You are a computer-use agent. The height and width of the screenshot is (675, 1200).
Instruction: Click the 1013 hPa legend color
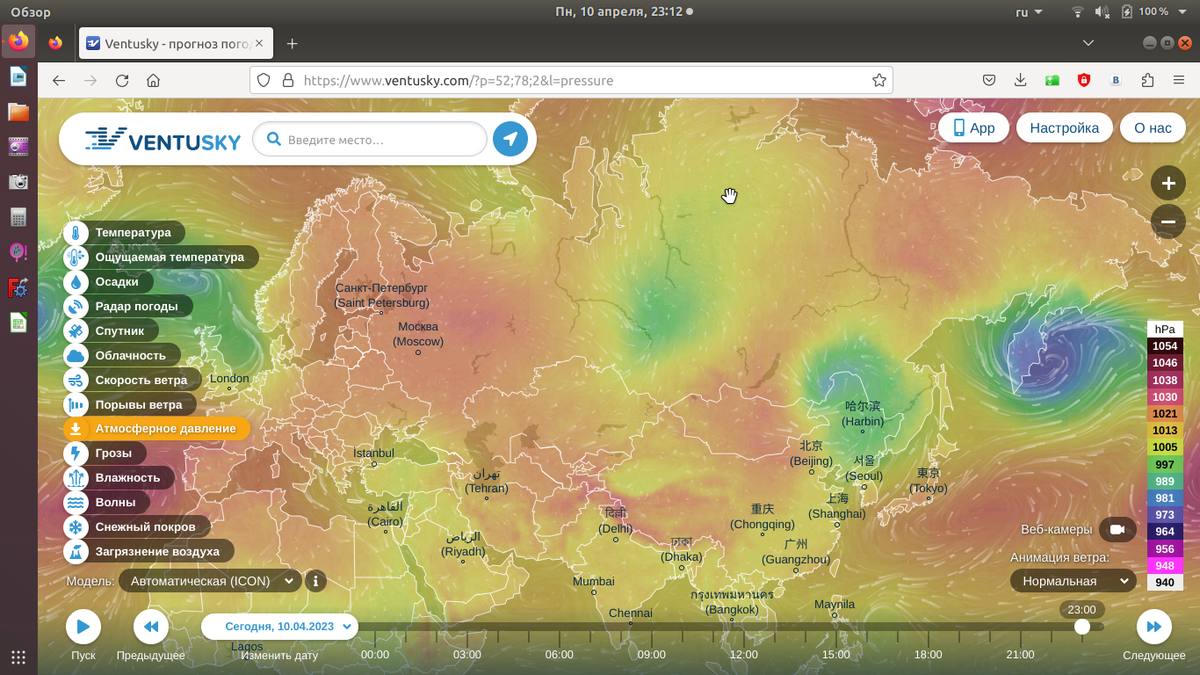coord(1165,430)
